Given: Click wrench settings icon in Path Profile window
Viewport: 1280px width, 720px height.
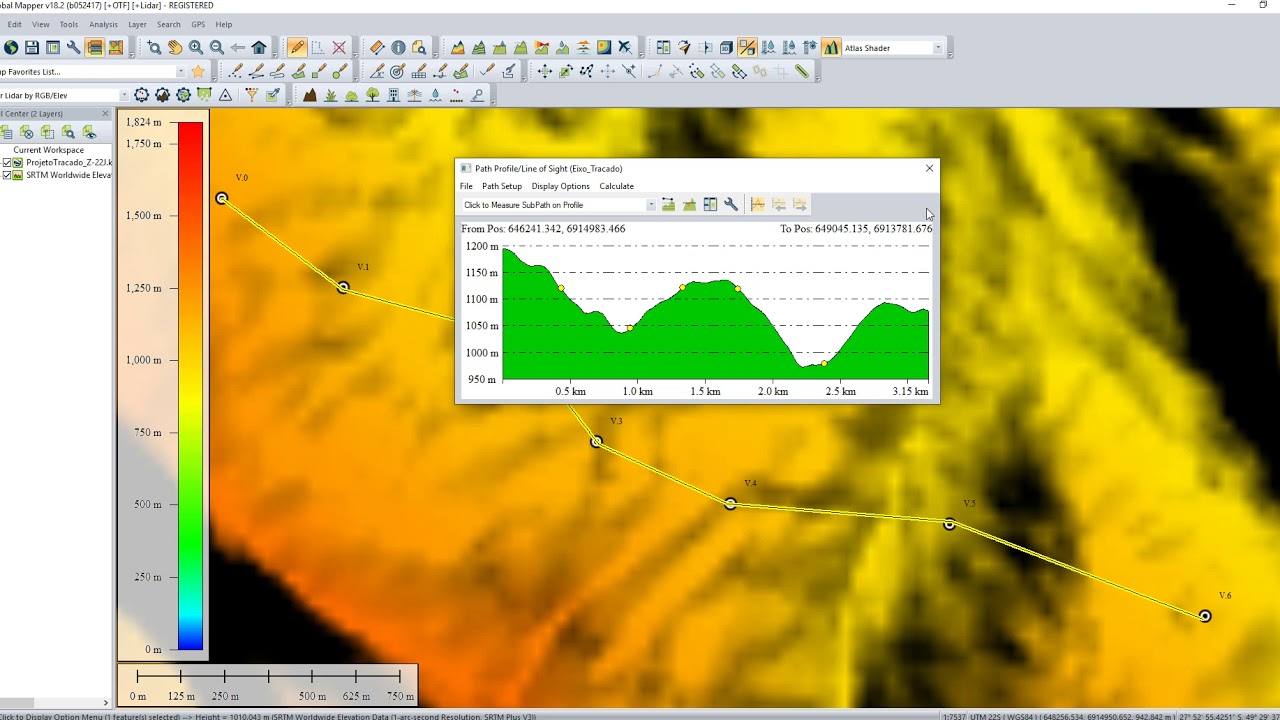Looking at the screenshot, I should [x=731, y=205].
